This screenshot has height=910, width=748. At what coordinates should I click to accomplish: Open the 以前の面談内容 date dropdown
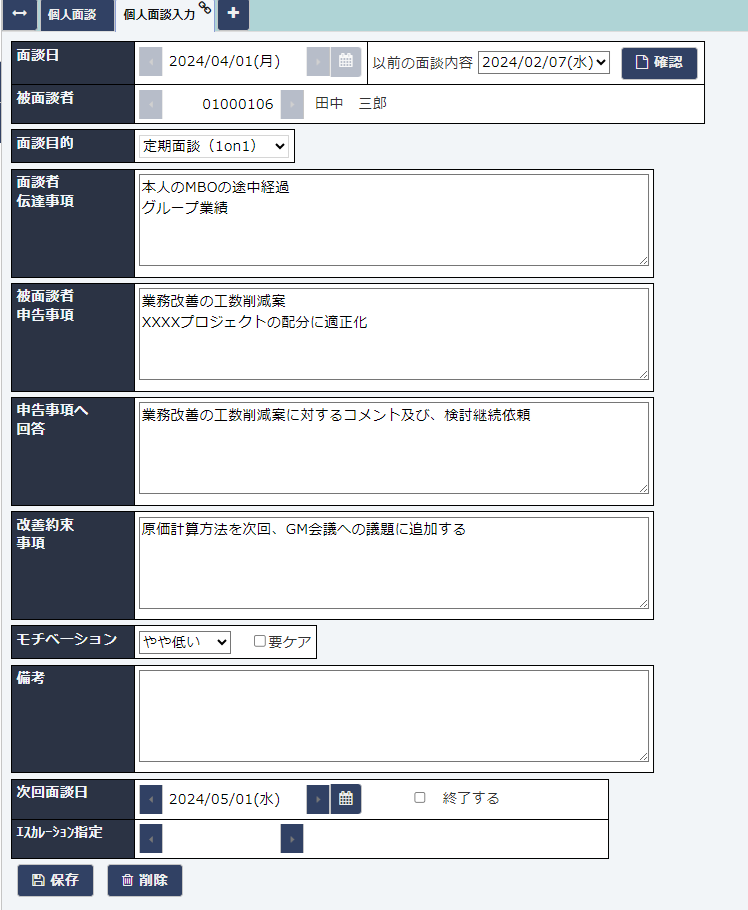(x=544, y=62)
